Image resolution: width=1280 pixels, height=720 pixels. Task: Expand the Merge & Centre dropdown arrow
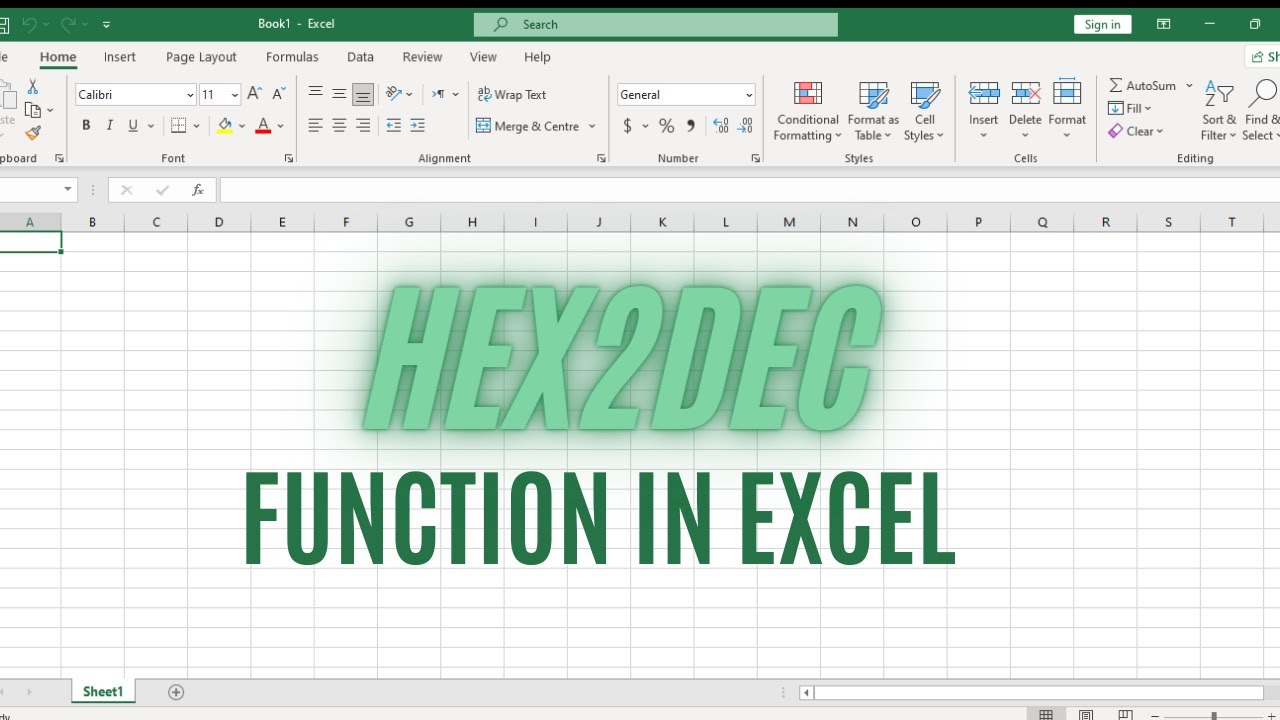coord(592,126)
